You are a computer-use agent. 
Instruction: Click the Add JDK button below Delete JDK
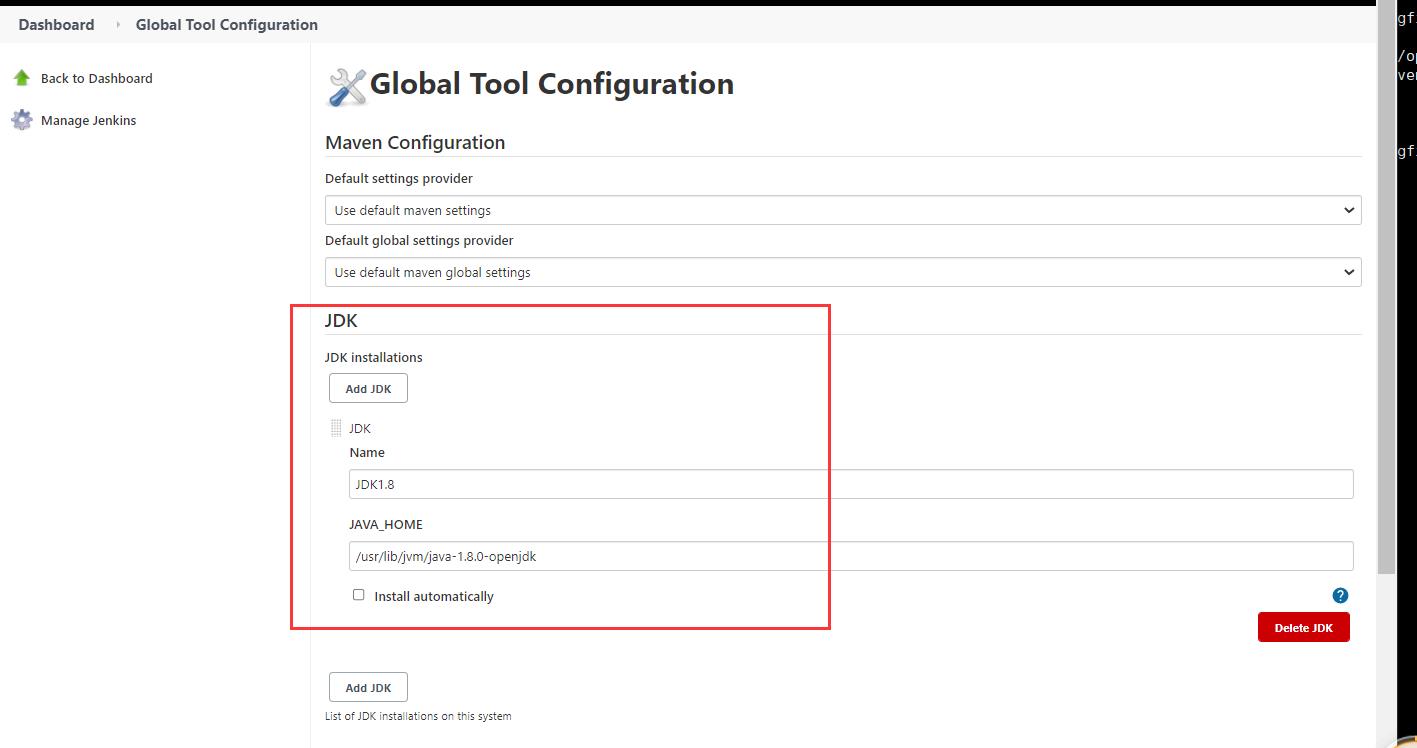[x=368, y=687]
